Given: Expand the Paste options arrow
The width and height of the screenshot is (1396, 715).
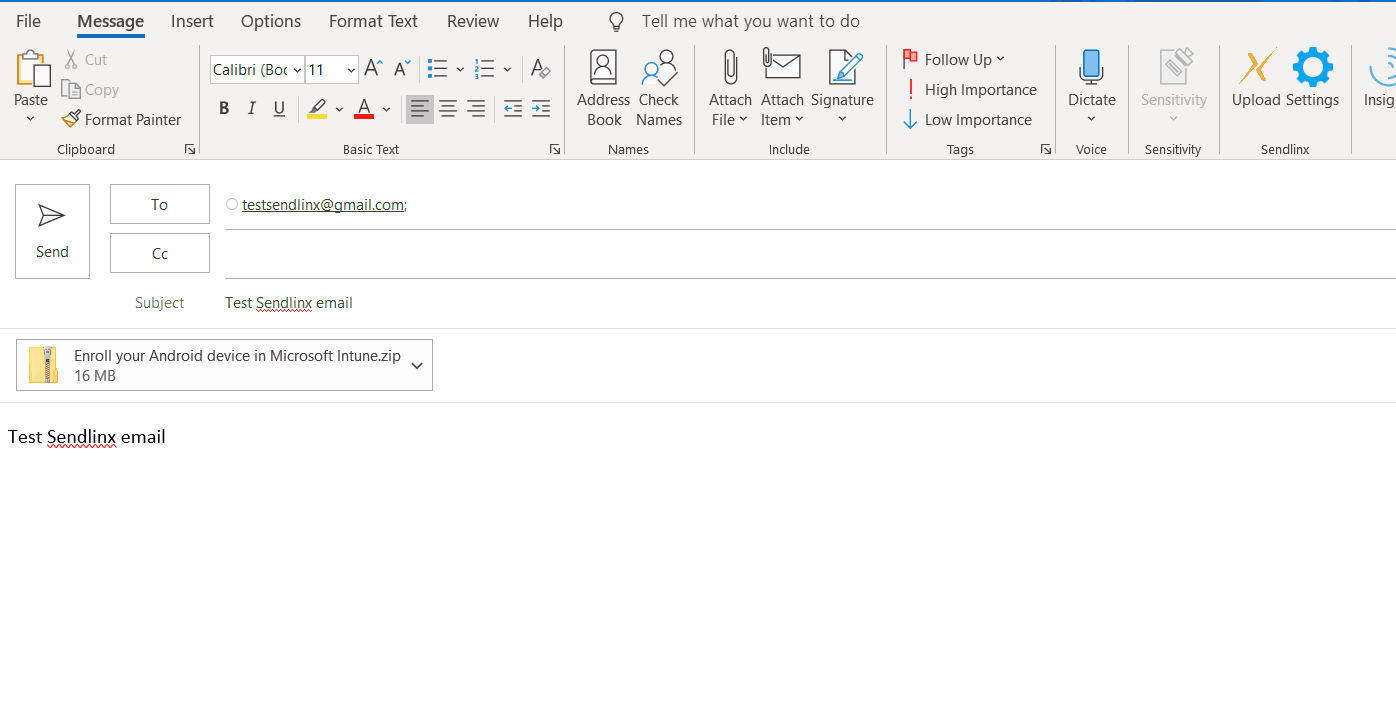Looking at the screenshot, I should pyautogui.click(x=30, y=119).
